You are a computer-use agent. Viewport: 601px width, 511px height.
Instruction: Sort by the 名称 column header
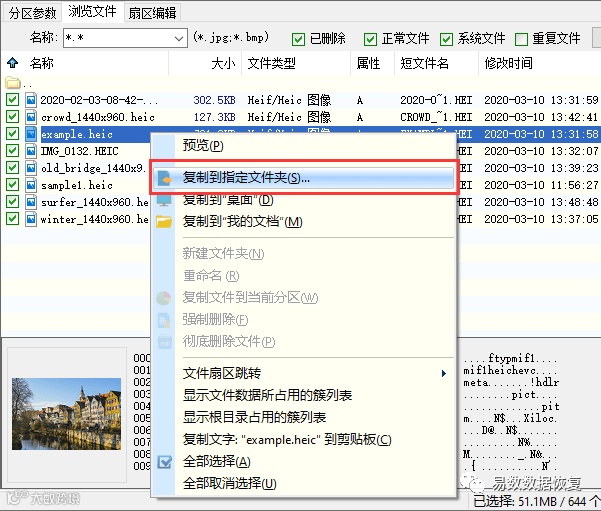coord(41,63)
